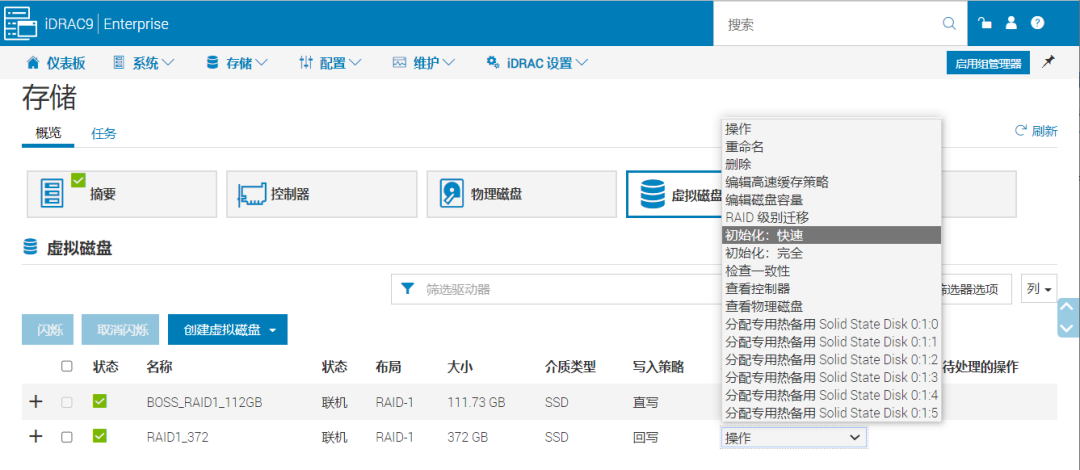
Task: Assign hot spare Solid State Disk 0:1:3
Action: (831, 378)
